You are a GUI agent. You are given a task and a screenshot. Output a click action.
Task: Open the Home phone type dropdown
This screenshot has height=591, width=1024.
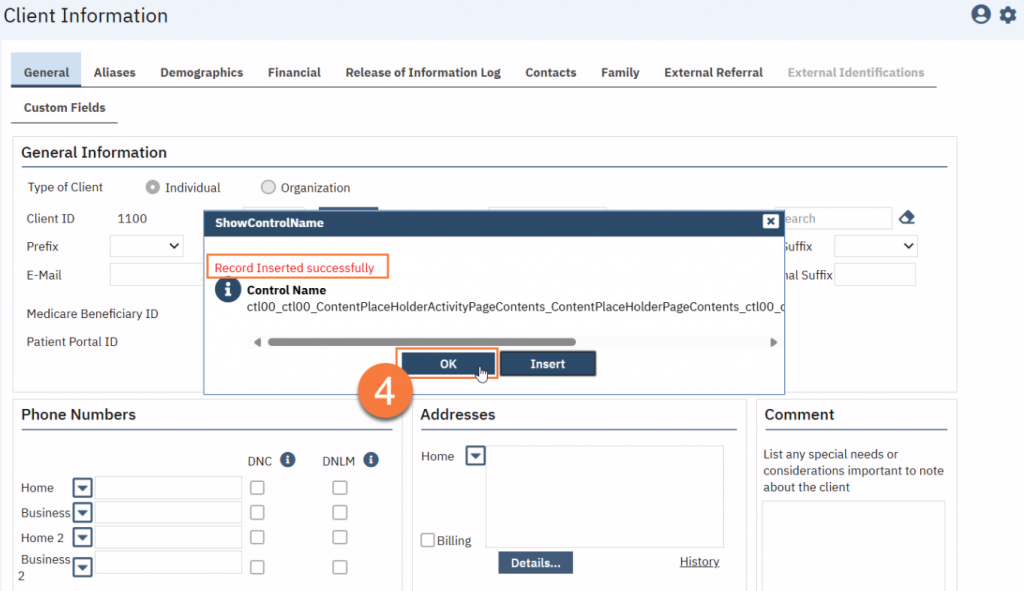83,488
